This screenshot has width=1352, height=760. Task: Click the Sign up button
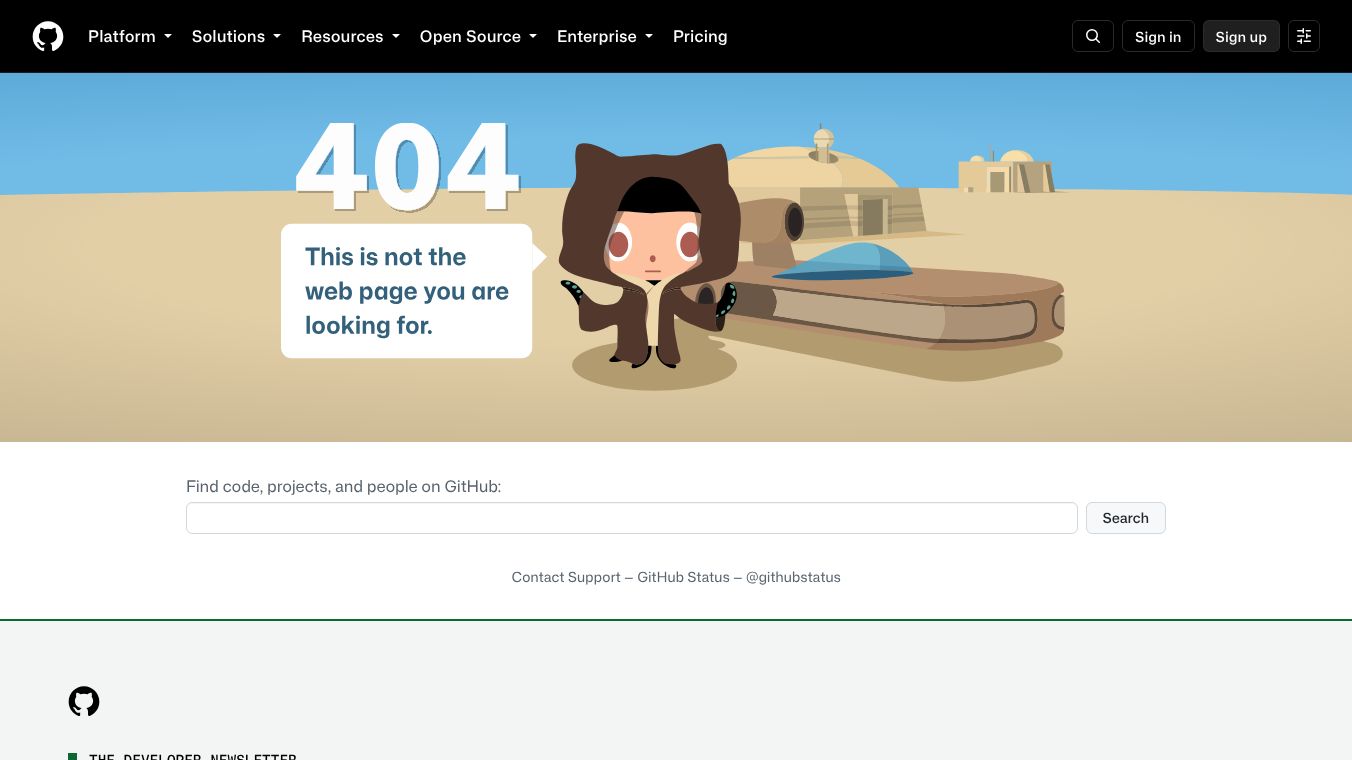pos(1241,36)
